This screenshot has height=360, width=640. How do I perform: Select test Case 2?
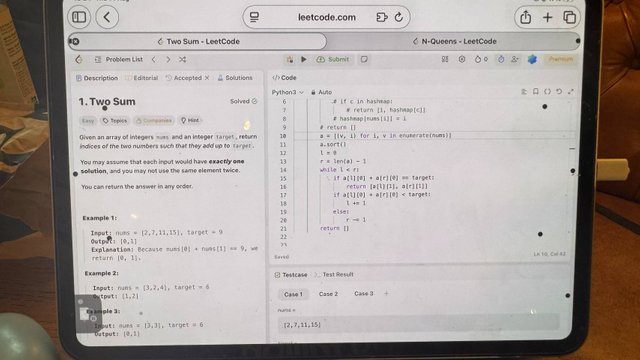(x=328, y=294)
